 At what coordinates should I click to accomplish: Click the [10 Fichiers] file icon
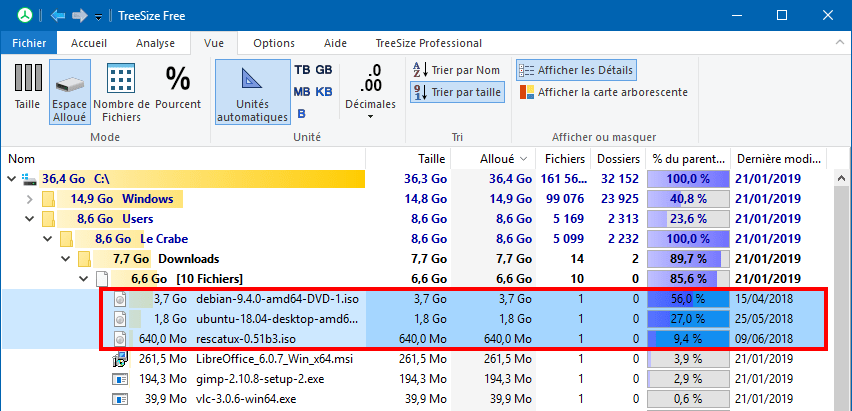tap(102, 279)
